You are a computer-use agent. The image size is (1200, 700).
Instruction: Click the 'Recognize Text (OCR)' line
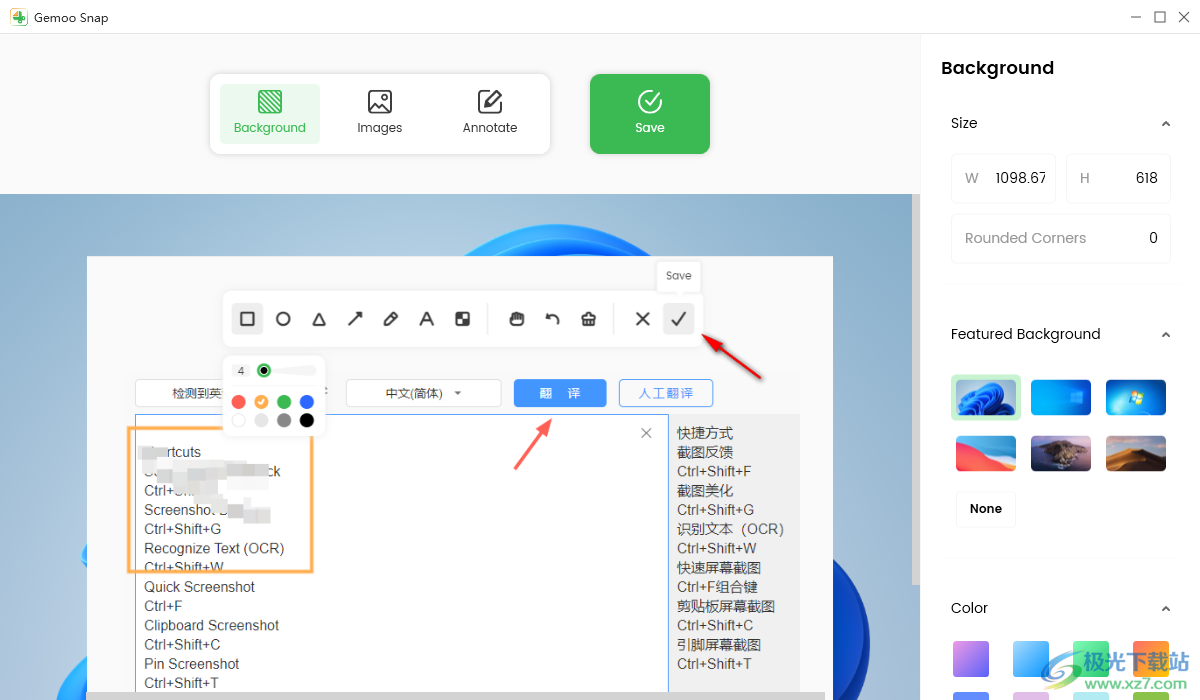point(214,548)
